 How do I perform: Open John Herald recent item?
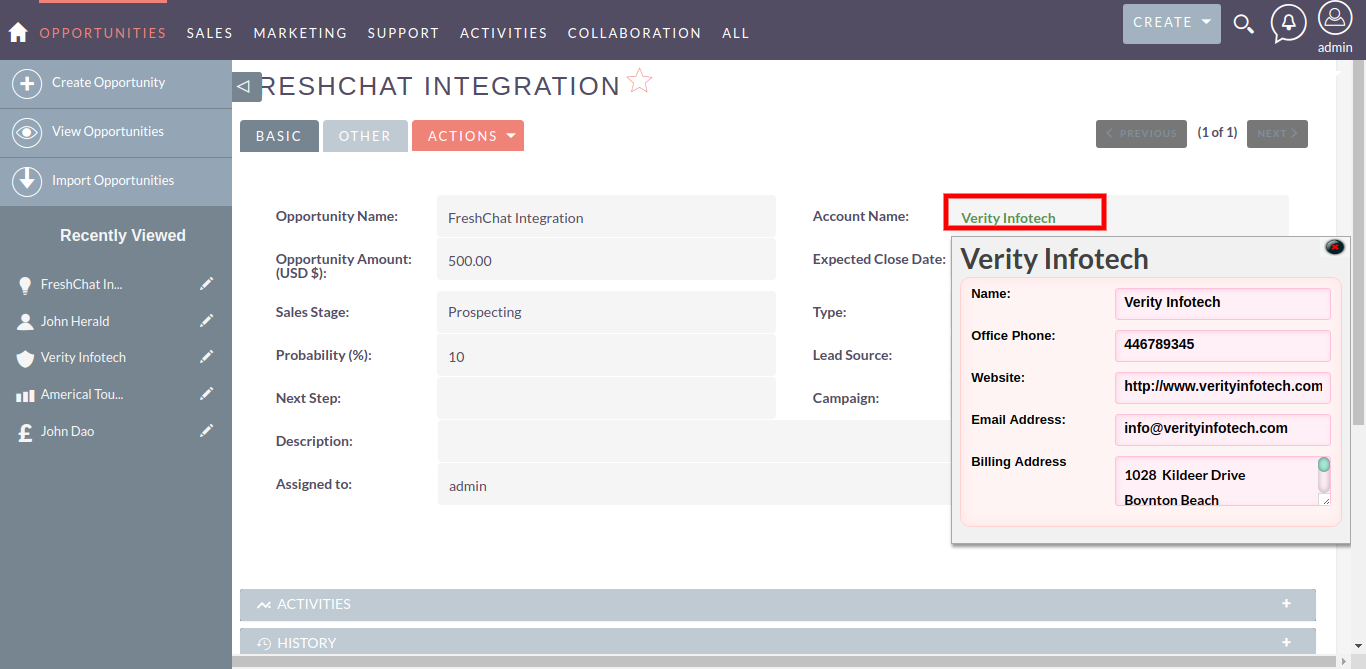(75, 322)
